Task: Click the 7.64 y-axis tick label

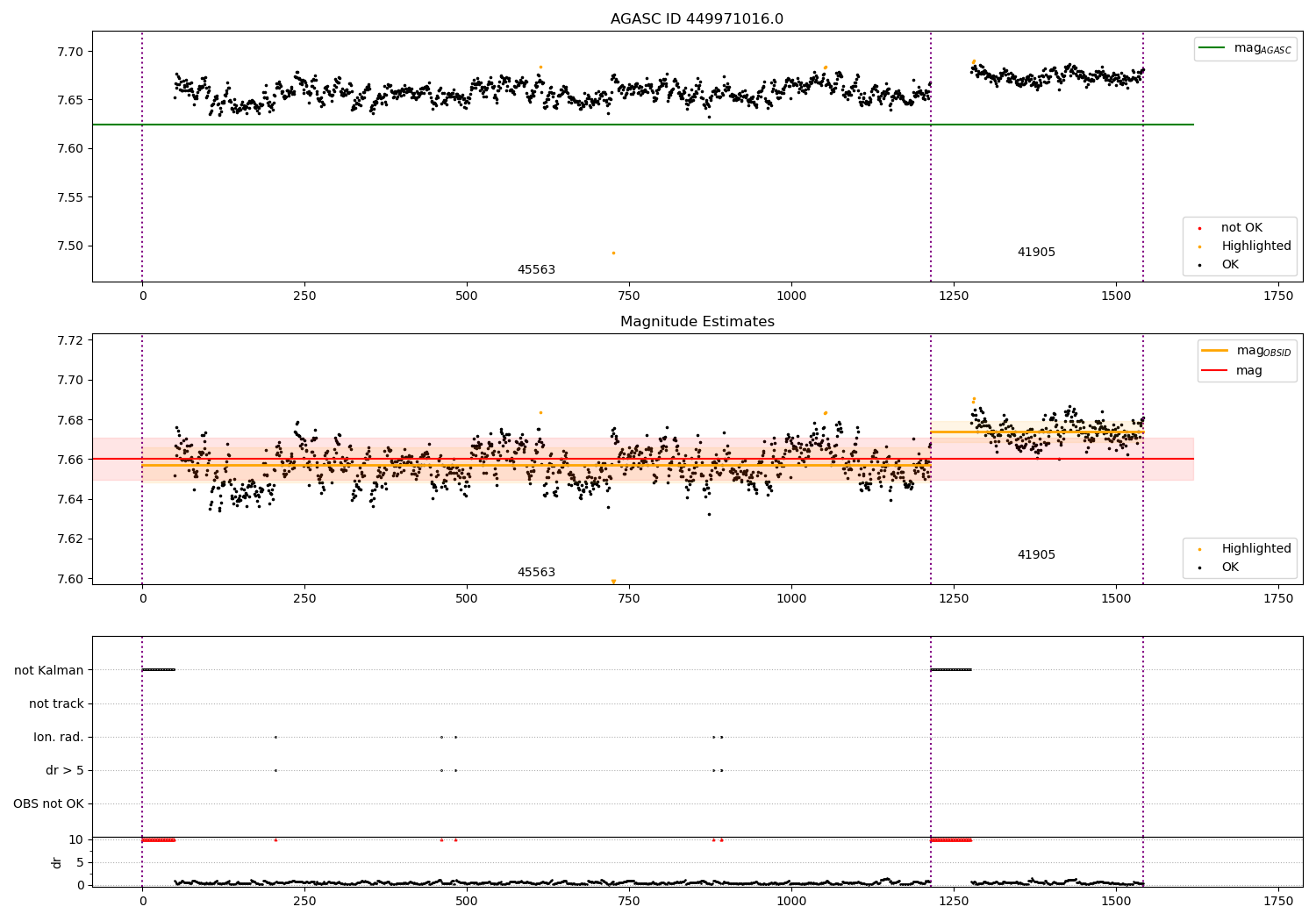Action: coord(70,499)
